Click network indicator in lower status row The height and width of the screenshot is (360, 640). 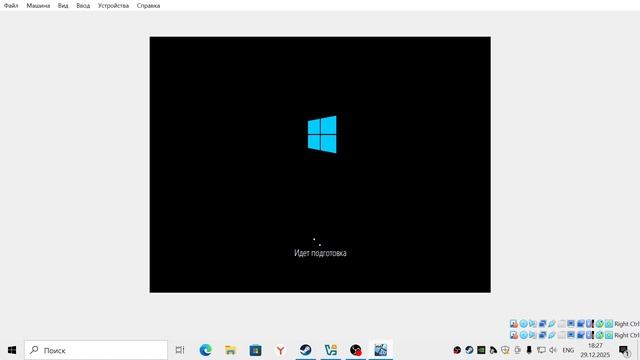pyautogui.click(x=542, y=335)
